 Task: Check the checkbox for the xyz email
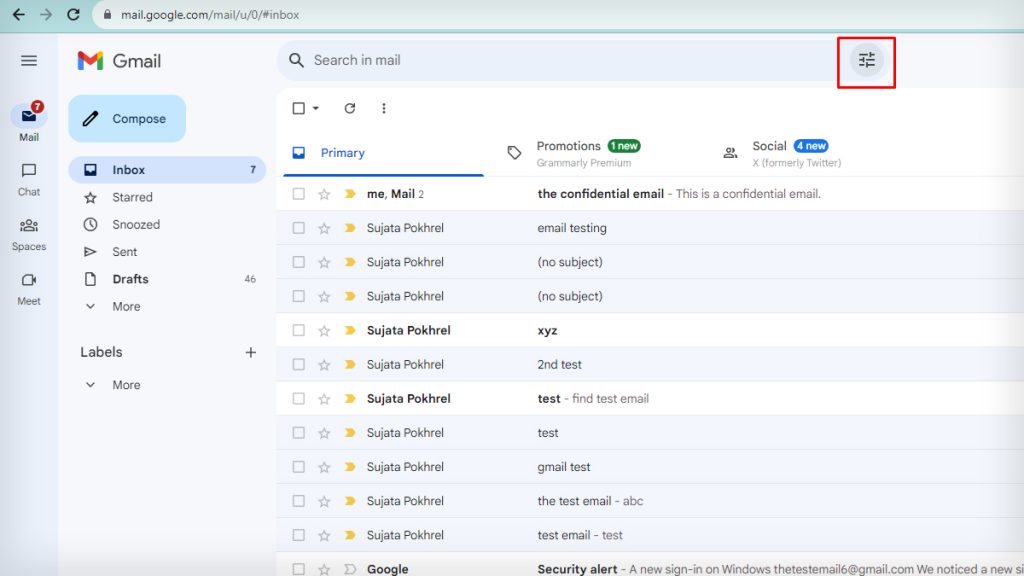tap(297, 330)
